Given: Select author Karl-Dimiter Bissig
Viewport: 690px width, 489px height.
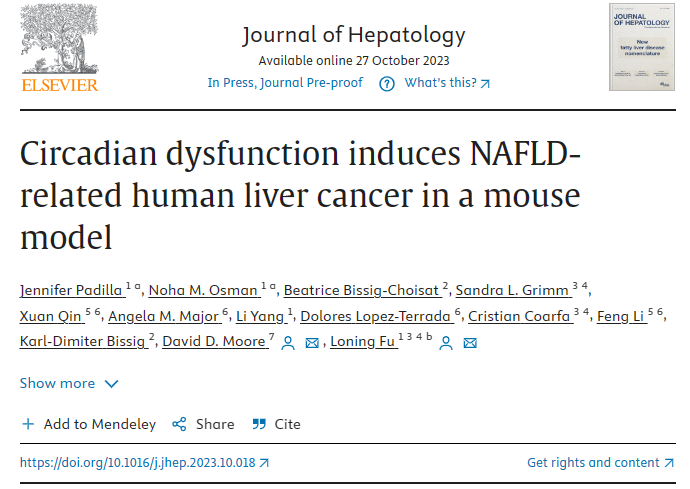Looking at the screenshot, I should click(x=84, y=341).
